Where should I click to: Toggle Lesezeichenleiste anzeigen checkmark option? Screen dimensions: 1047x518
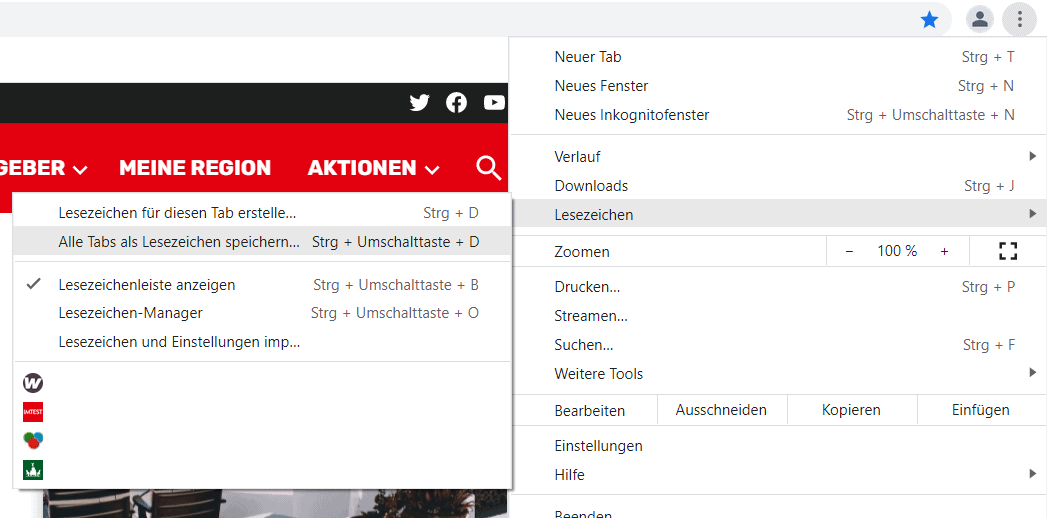tap(263, 285)
